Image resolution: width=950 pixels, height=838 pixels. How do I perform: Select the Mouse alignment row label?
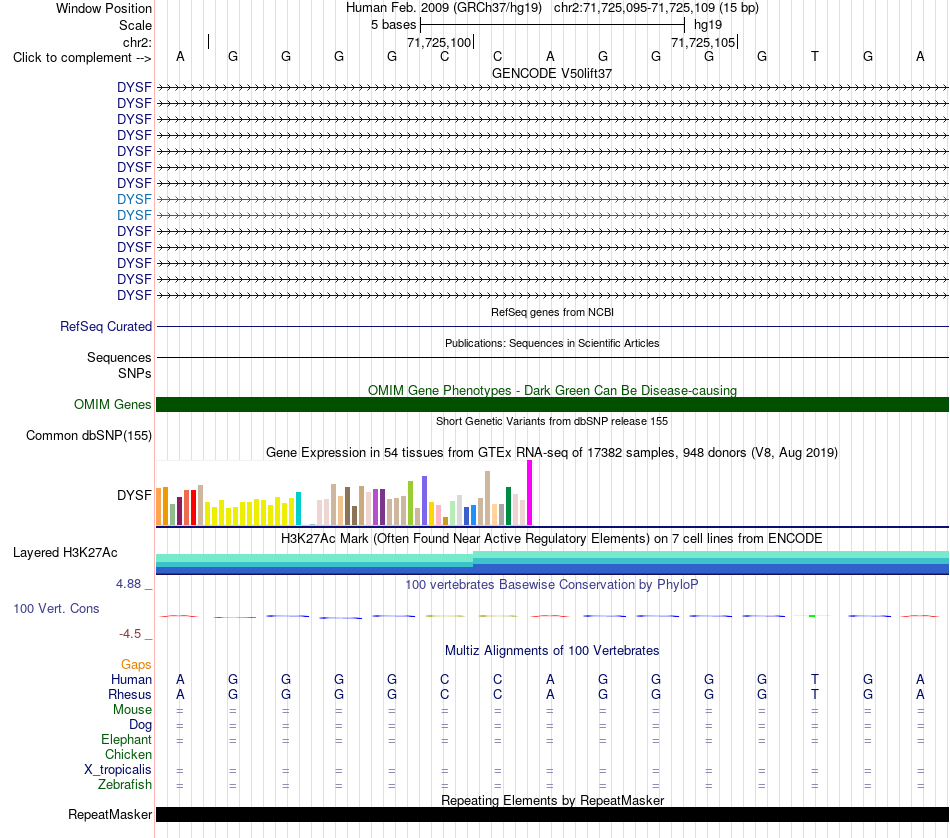tap(132, 710)
